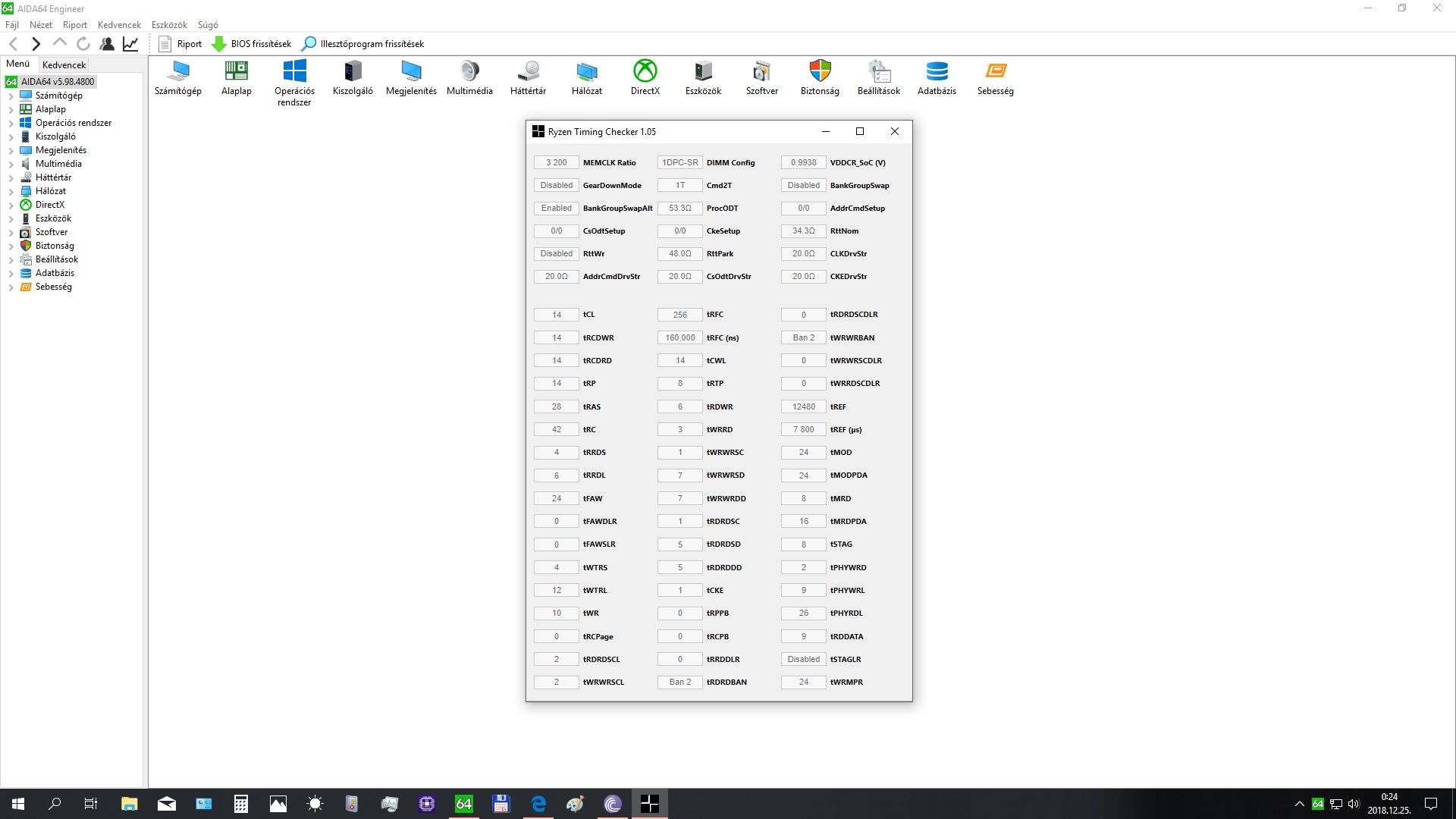Expand the DirectX tree node

pos(11,206)
